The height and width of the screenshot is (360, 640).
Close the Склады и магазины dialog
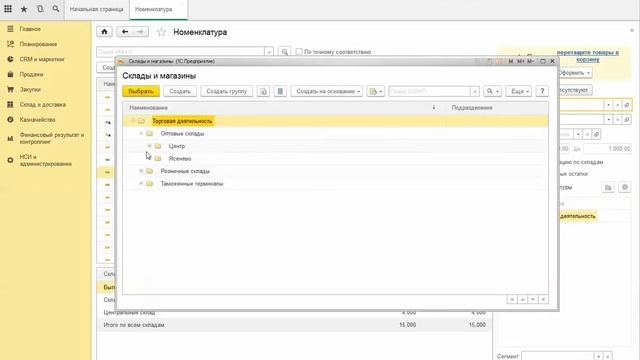point(552,61)
